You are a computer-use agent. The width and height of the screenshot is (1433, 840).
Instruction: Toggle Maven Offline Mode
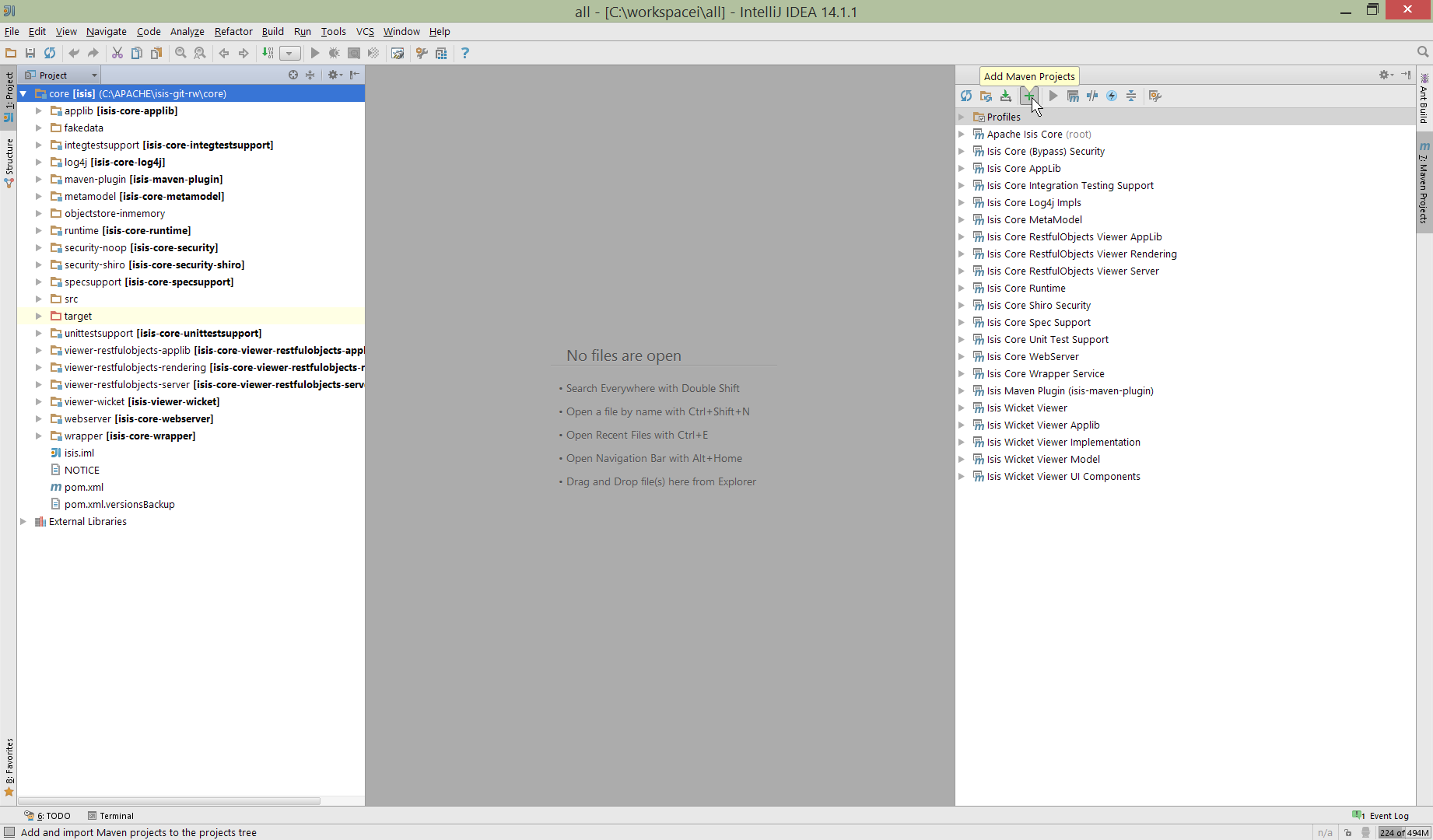(x=1092, y=96)
